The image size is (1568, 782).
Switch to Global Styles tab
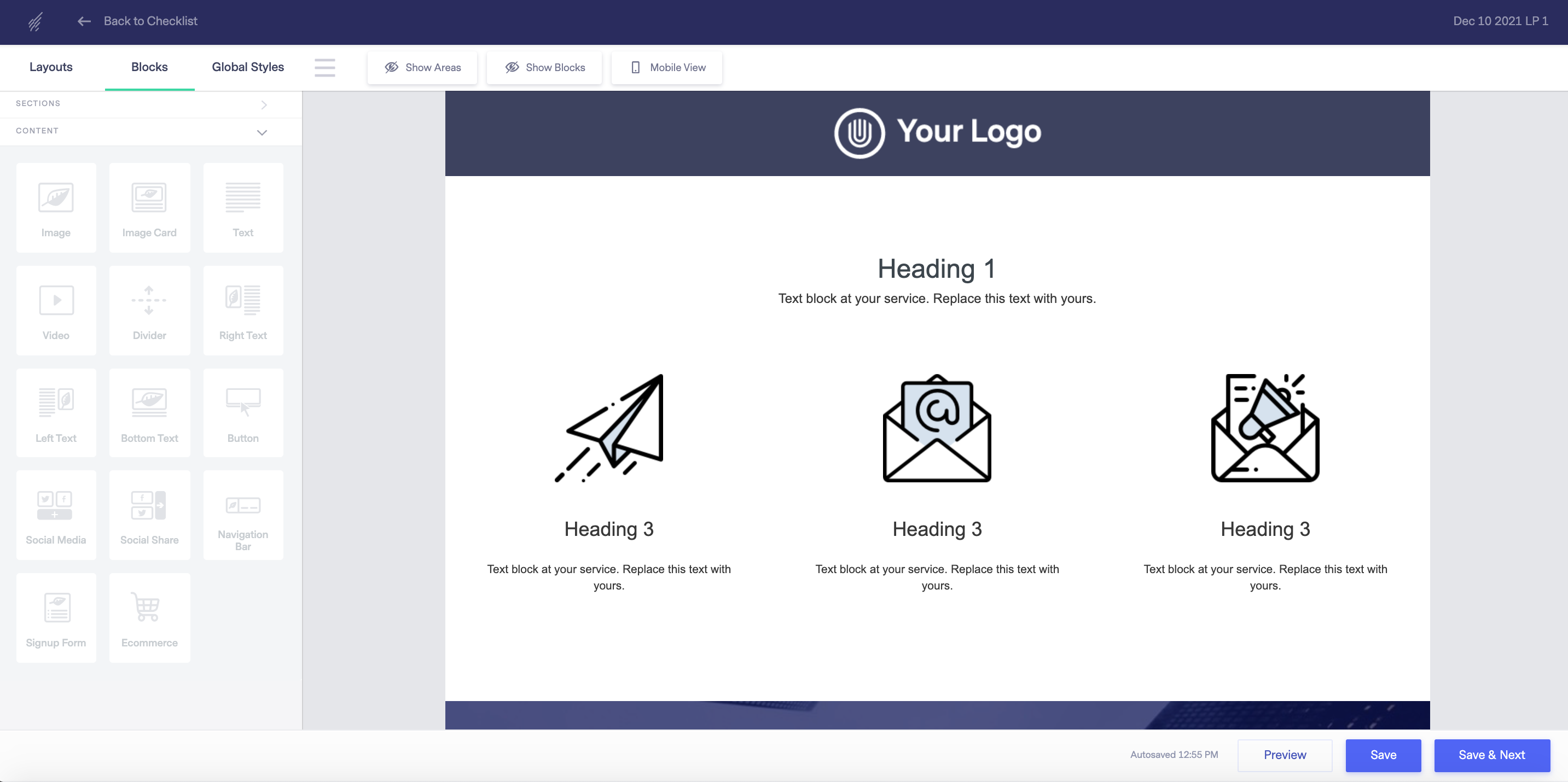[248, 67]
